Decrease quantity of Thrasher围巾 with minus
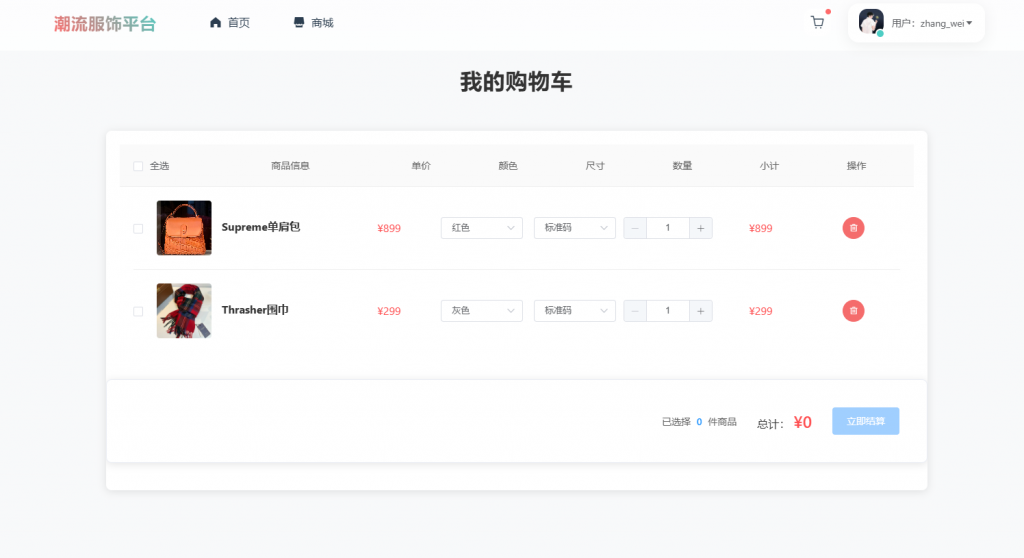Screen dimensions: 1024x558 [635, 311]
